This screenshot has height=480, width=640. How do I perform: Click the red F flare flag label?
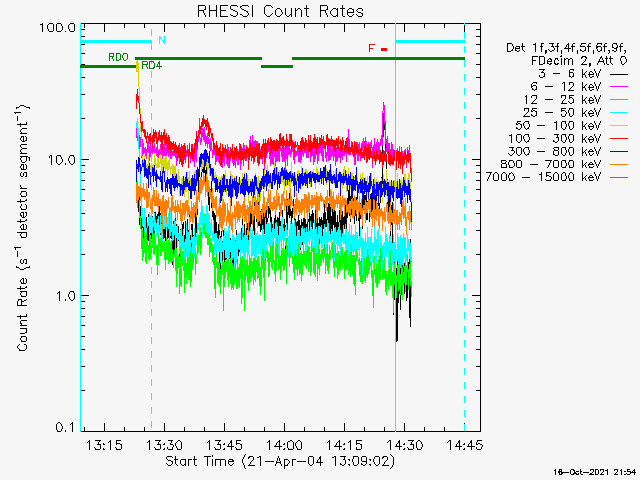tap(371, 48)
